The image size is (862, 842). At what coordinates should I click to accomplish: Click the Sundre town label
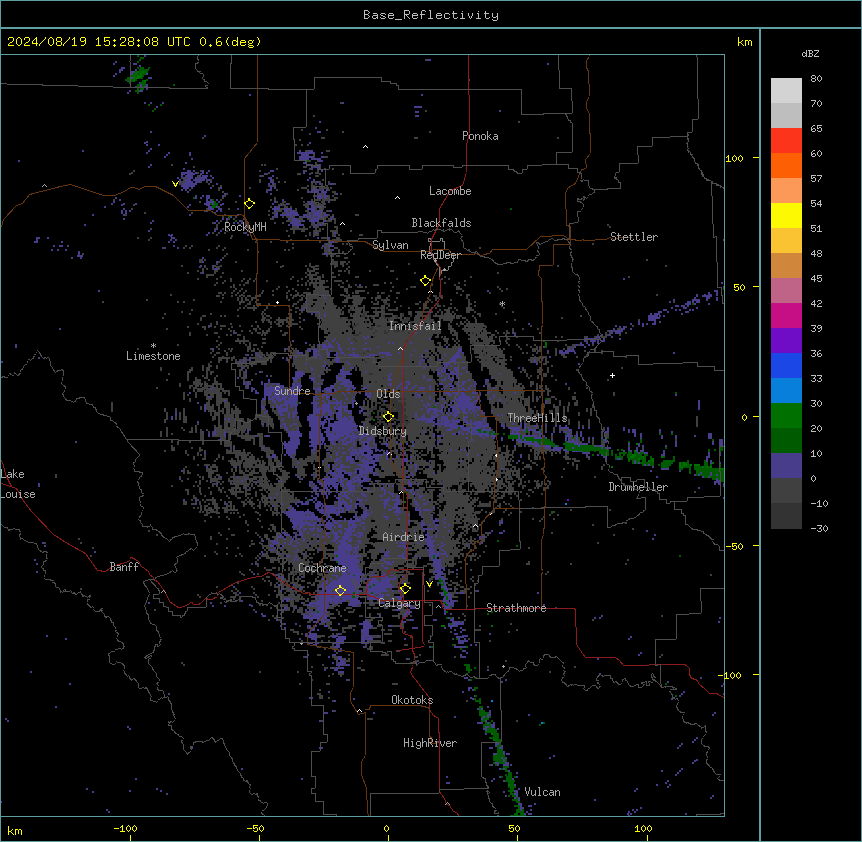292,391
